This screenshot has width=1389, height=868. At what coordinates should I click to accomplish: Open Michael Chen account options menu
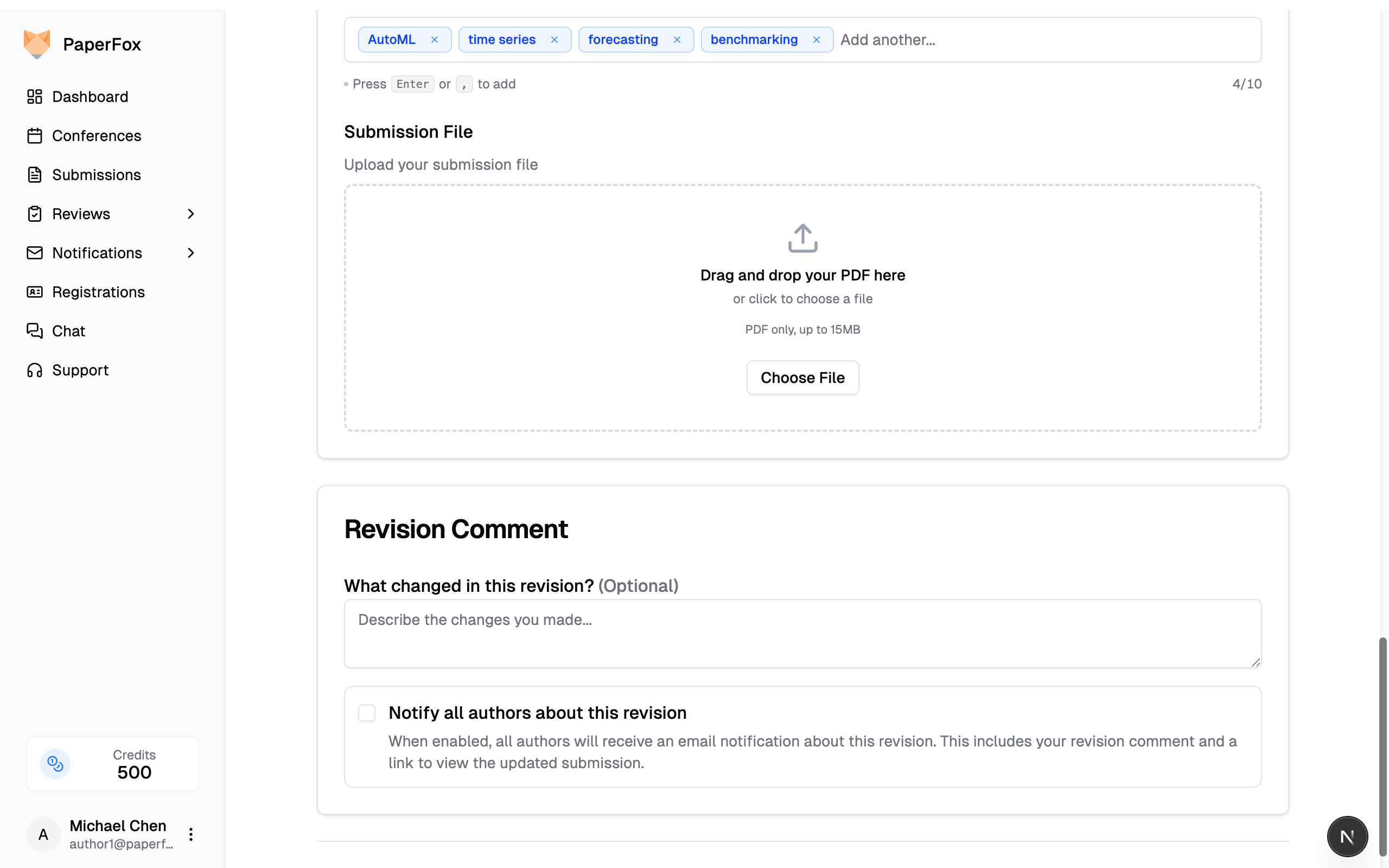tap(191, 834)
